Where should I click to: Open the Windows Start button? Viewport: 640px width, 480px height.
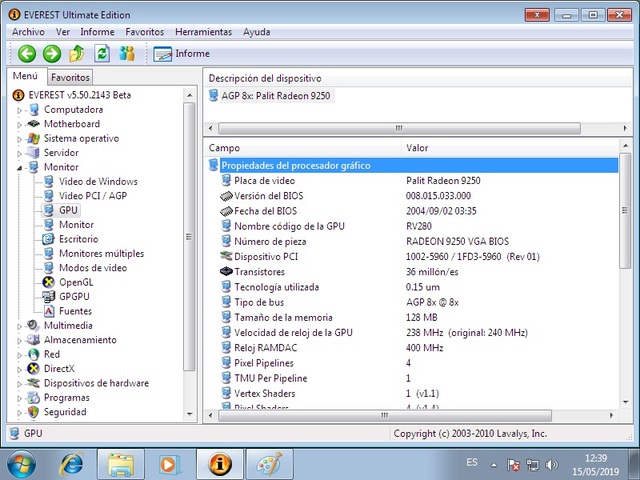(21, 464)
